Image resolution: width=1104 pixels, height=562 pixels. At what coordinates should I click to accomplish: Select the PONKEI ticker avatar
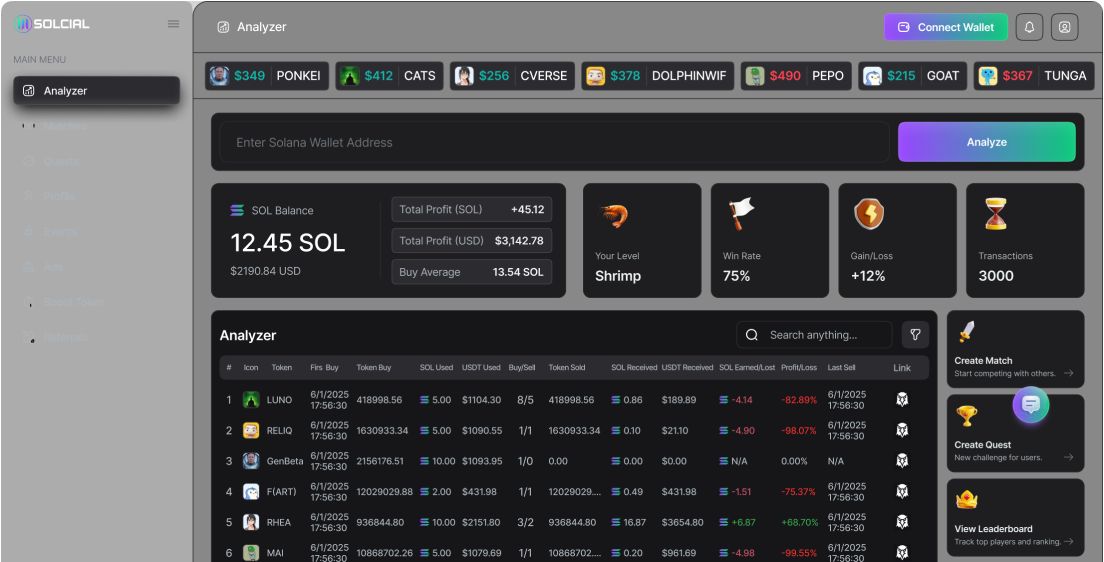[x=219, y=76]
